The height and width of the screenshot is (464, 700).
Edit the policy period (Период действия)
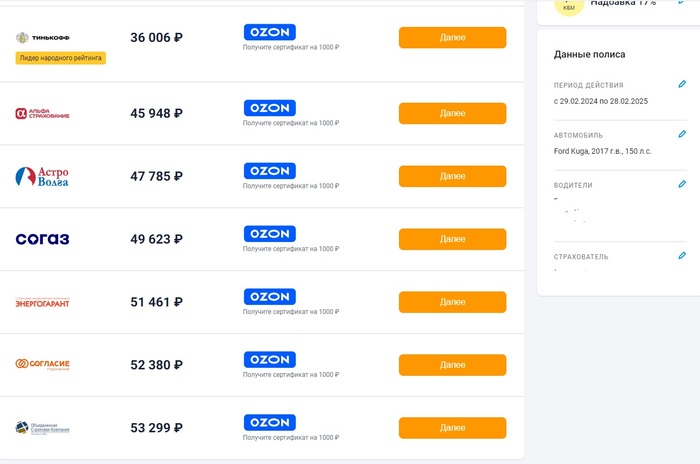tap(682, 85)
